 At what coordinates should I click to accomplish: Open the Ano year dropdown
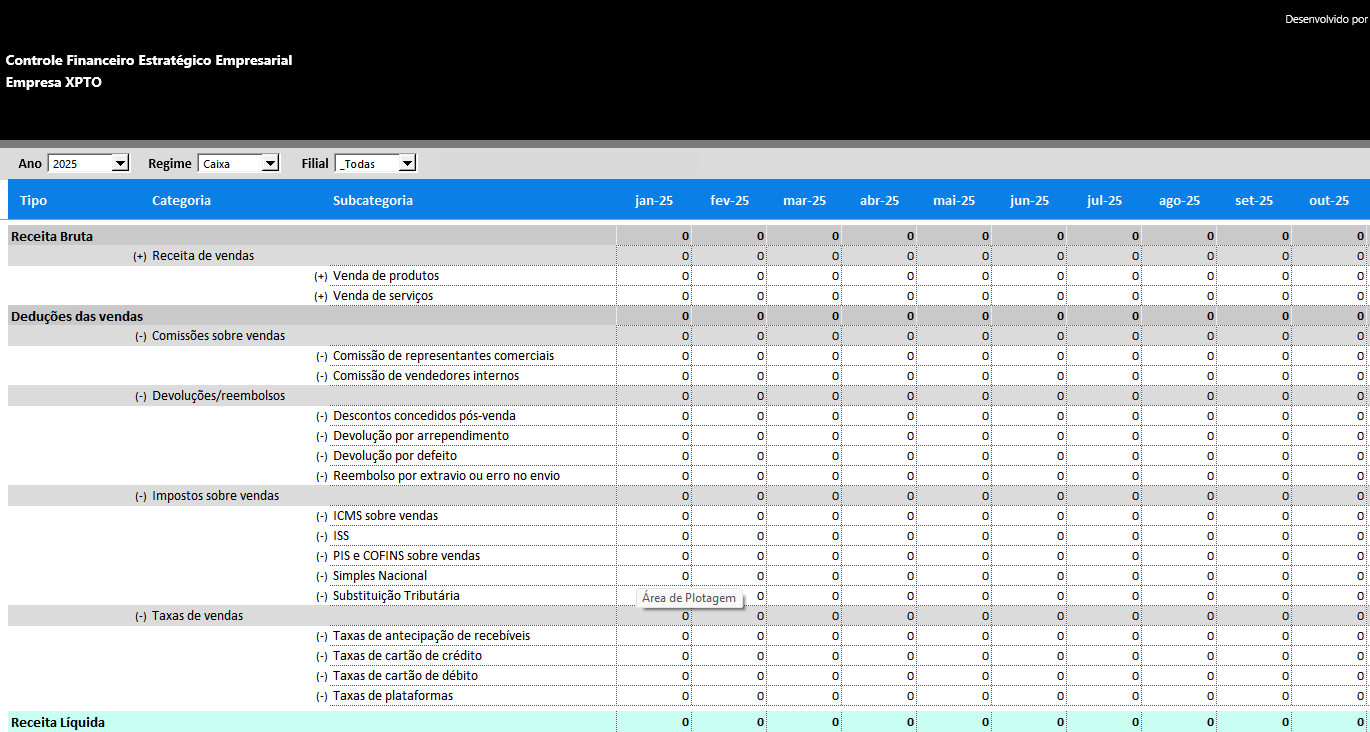pyautogui.click(x=120, y=163)
